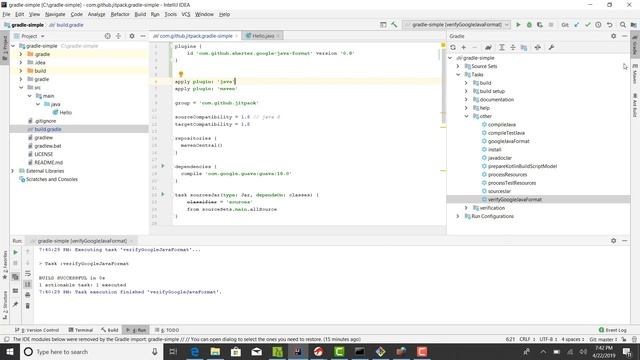Expand the build folder in the Project tree
The image size is (640, 360).
point(21,71)
